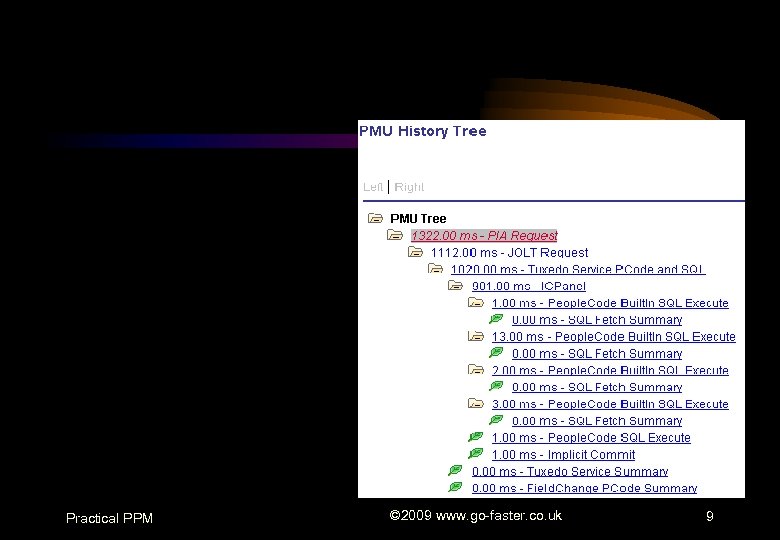
Task: Click folder icon beside 13.00 ms BuiltIn SQL Execute
Action: tap(476, 336)
